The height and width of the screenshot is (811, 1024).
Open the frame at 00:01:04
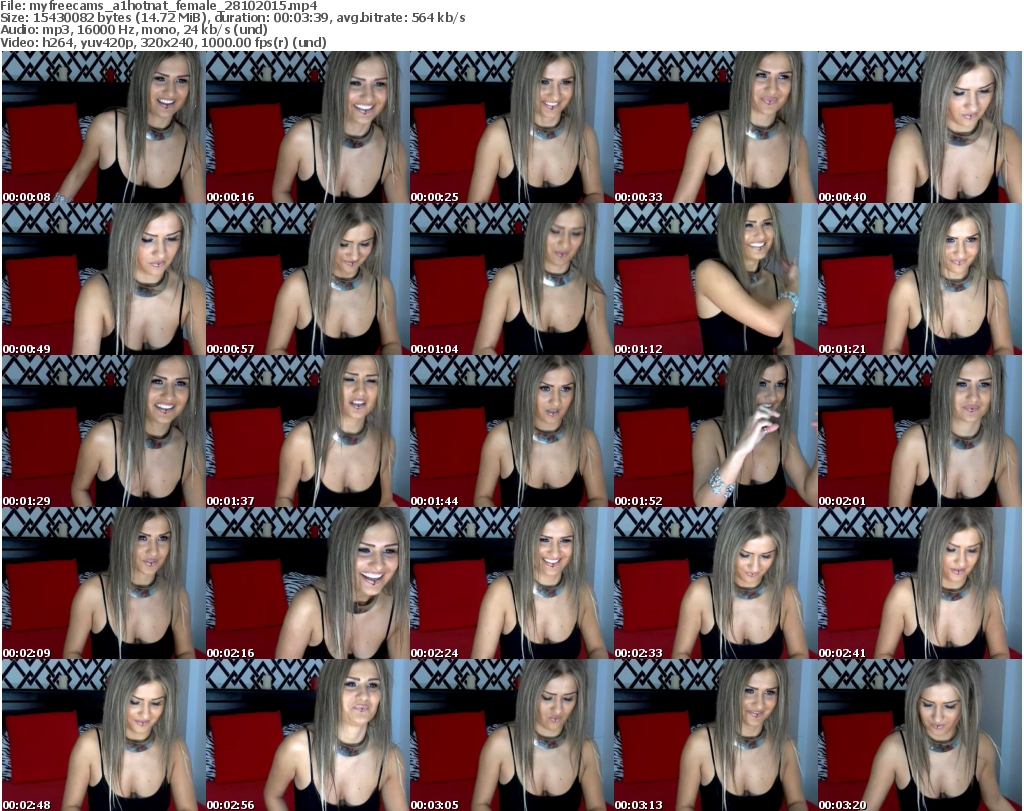[511, 279]
